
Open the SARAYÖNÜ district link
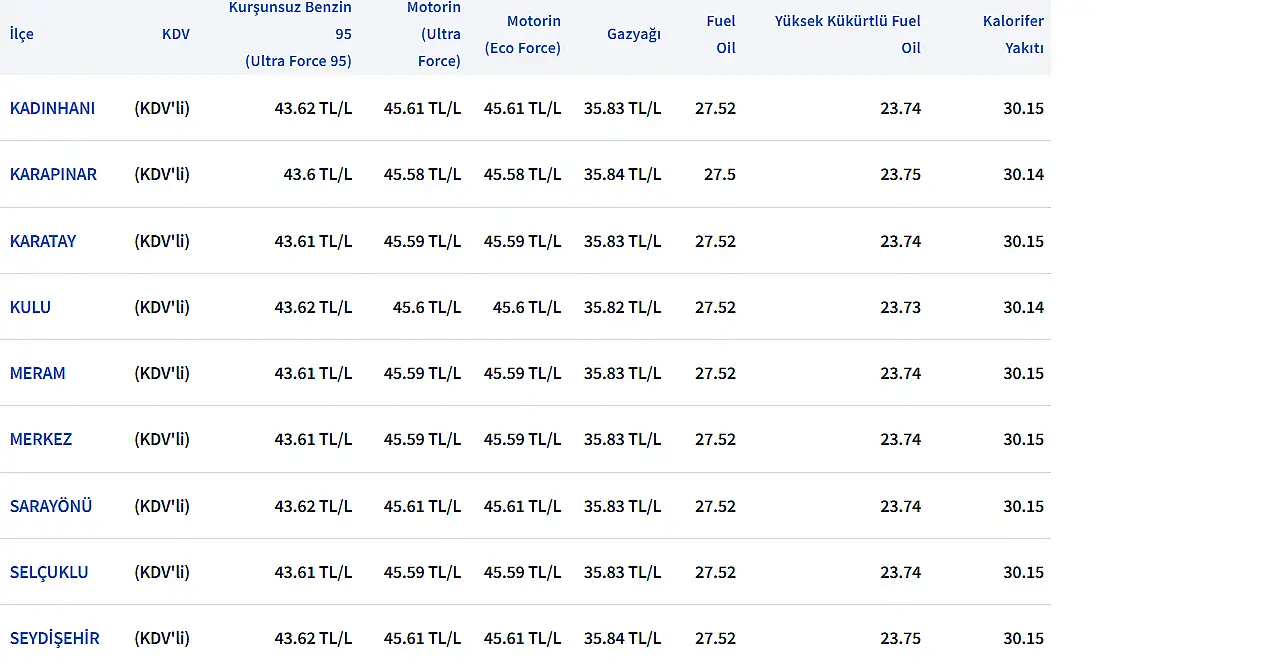pos(51,506)
